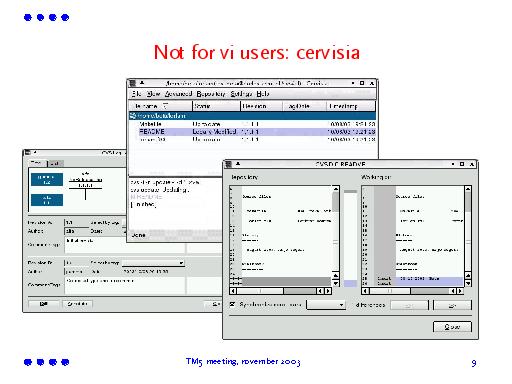Open the Select by tag dropdown in log dialog
The width and height of the screenshot is (512, 384).
pyautogui.click(x=153, y=263)
